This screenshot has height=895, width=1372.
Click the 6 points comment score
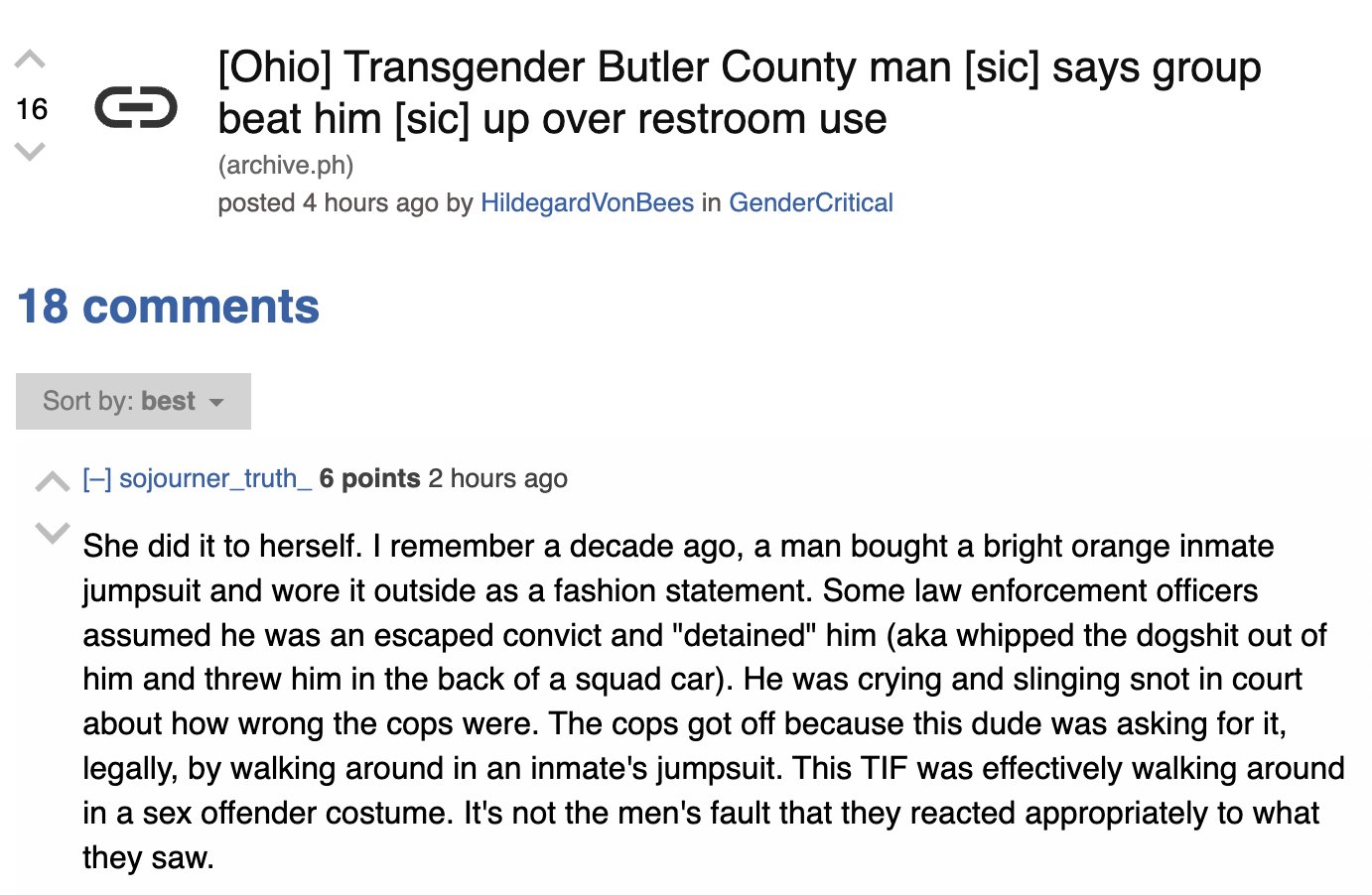pyautogui.click(x=369, y=479)
